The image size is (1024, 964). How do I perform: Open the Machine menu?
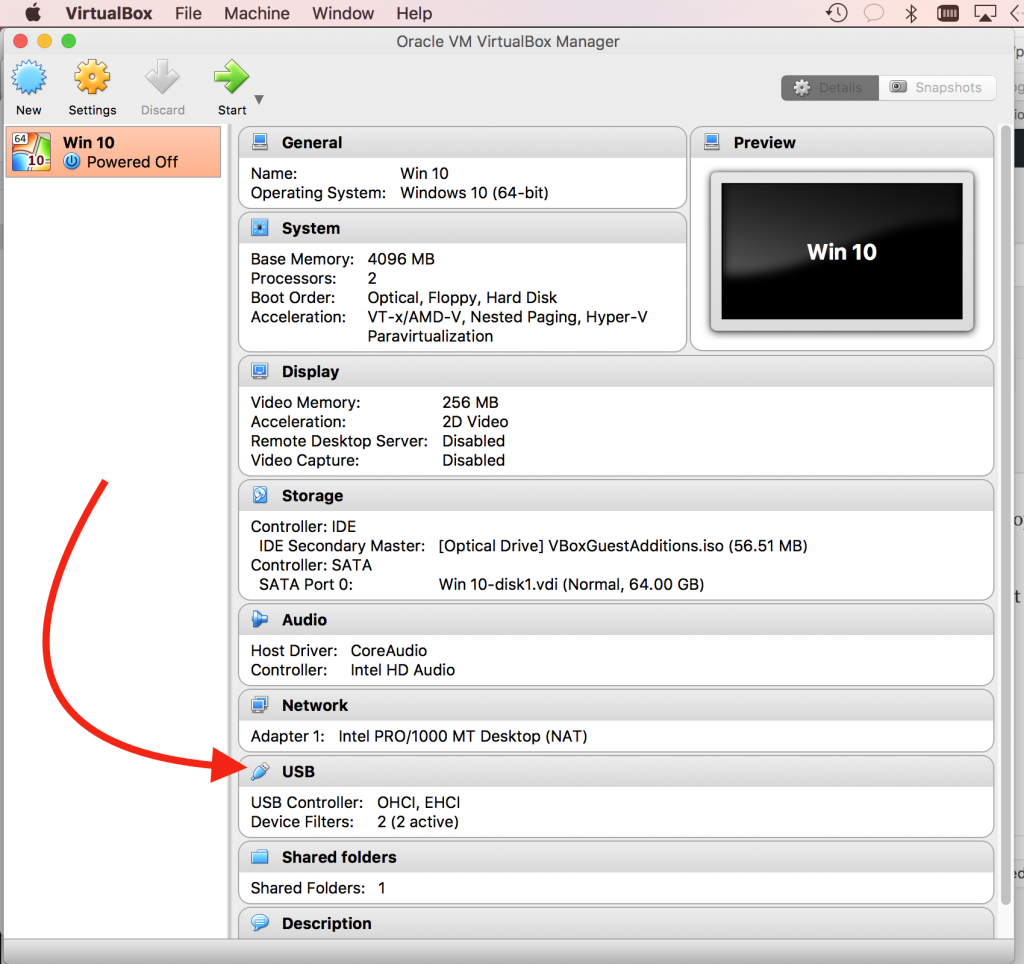[x=257, y=13]
